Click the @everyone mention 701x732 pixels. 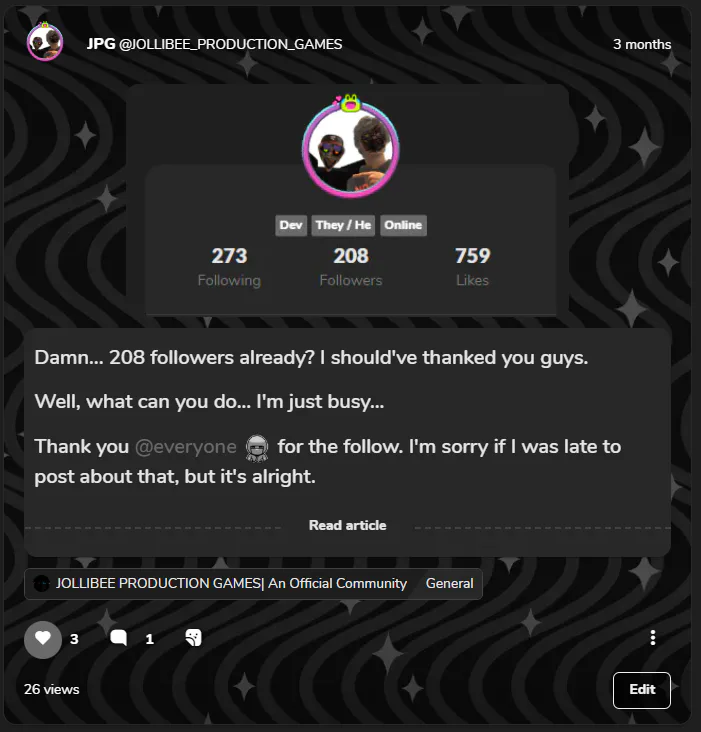click(185, 447)
